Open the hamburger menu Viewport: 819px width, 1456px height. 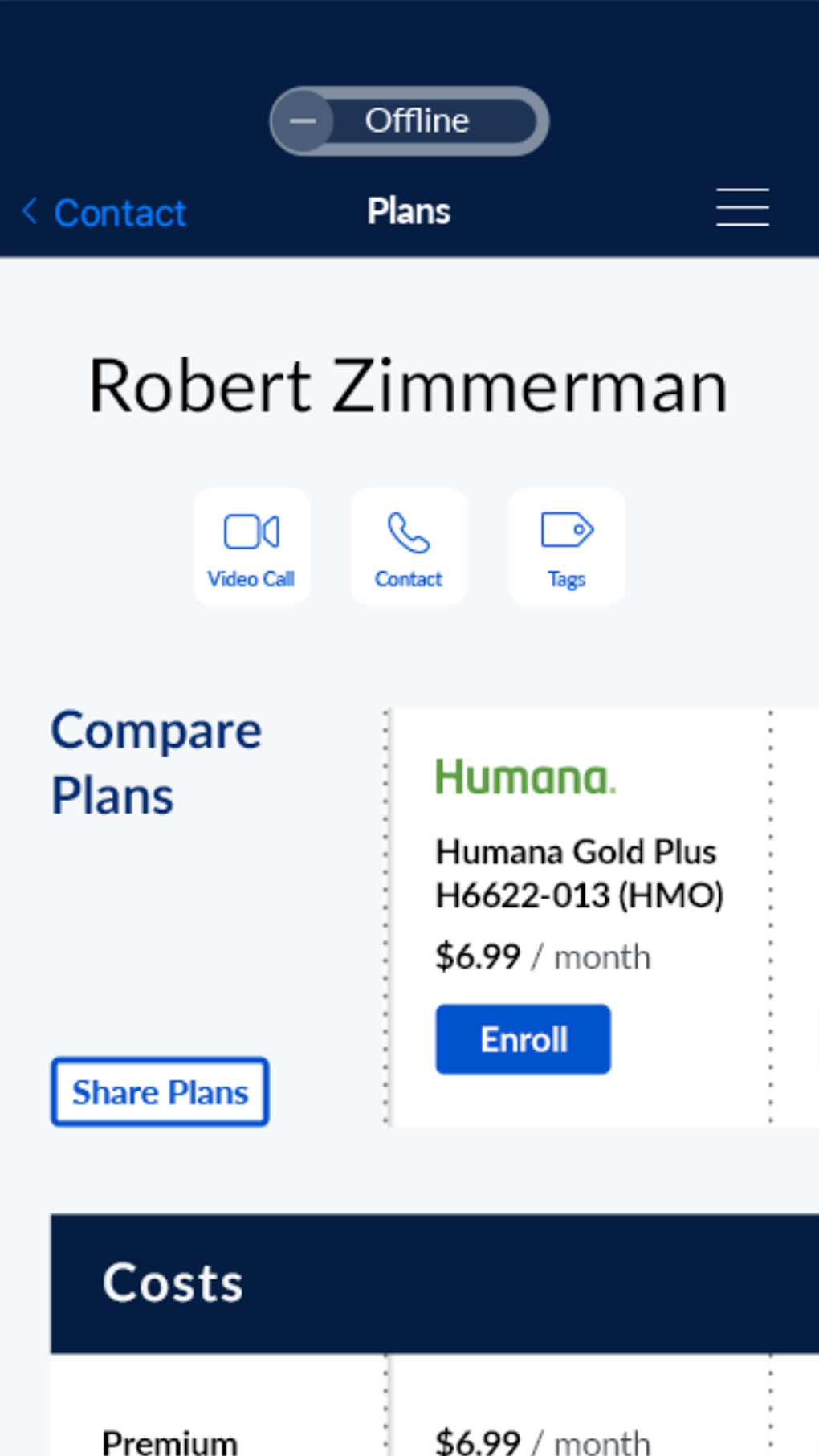click(742, 208)
